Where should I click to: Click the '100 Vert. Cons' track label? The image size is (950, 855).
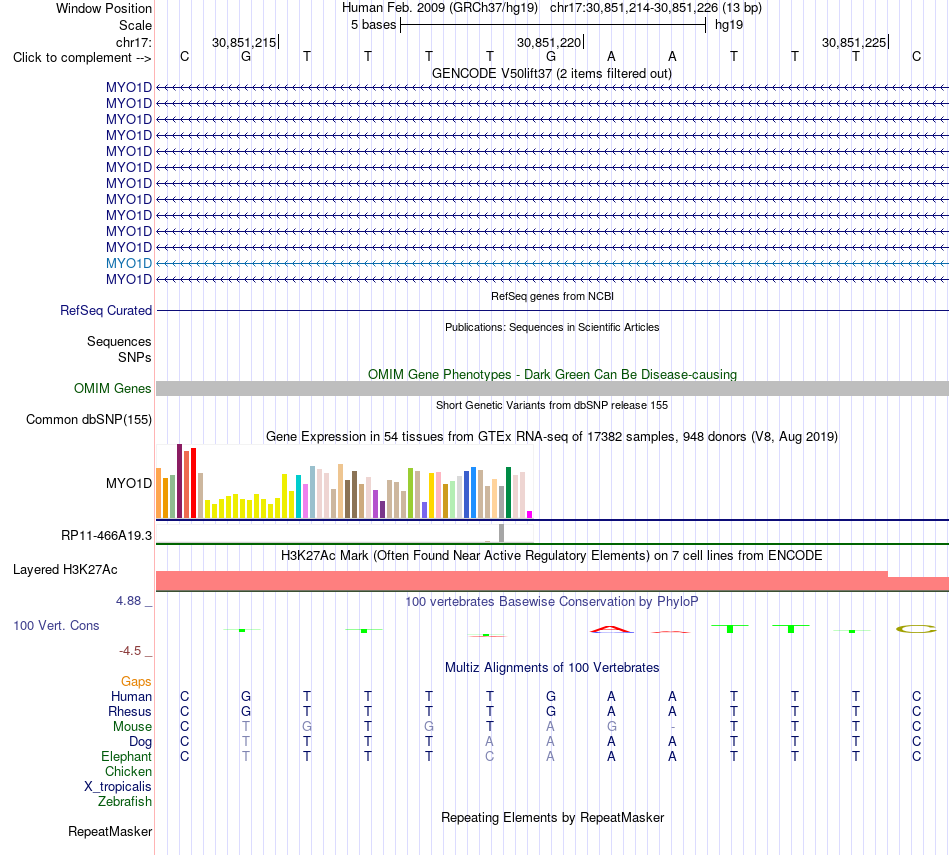coord(56,625)
